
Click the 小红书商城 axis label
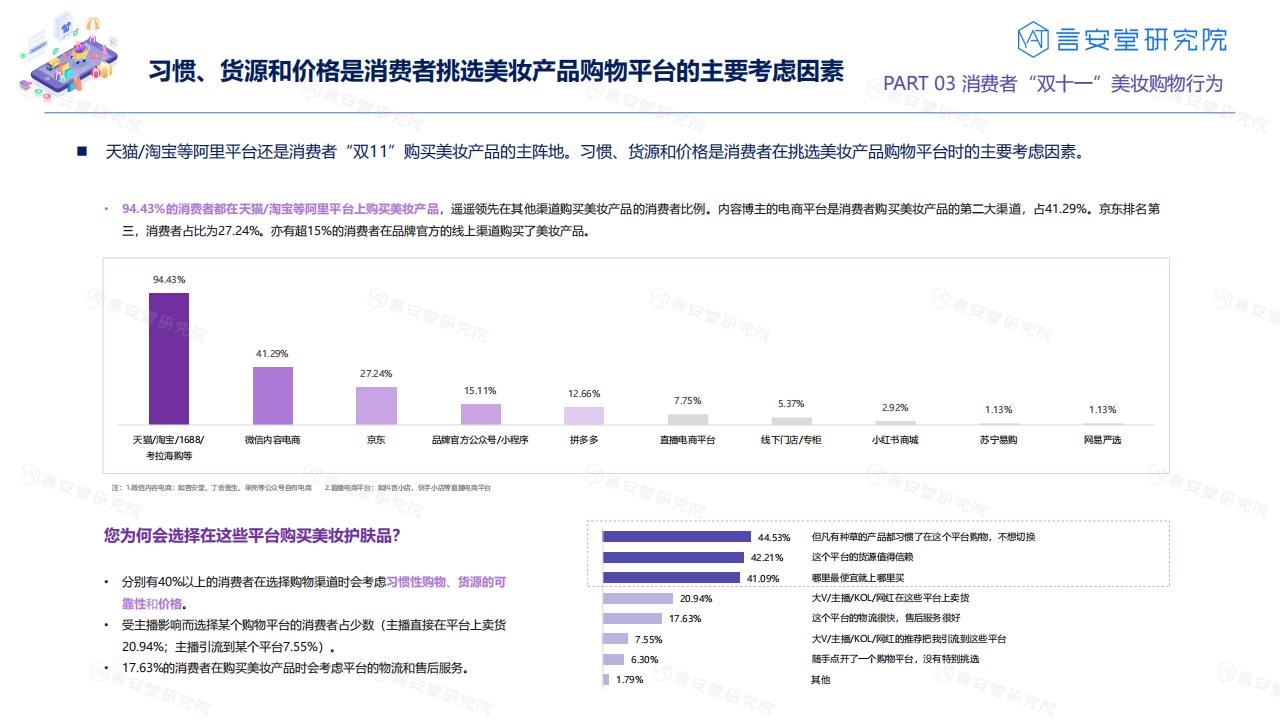(x=895, y=440)
